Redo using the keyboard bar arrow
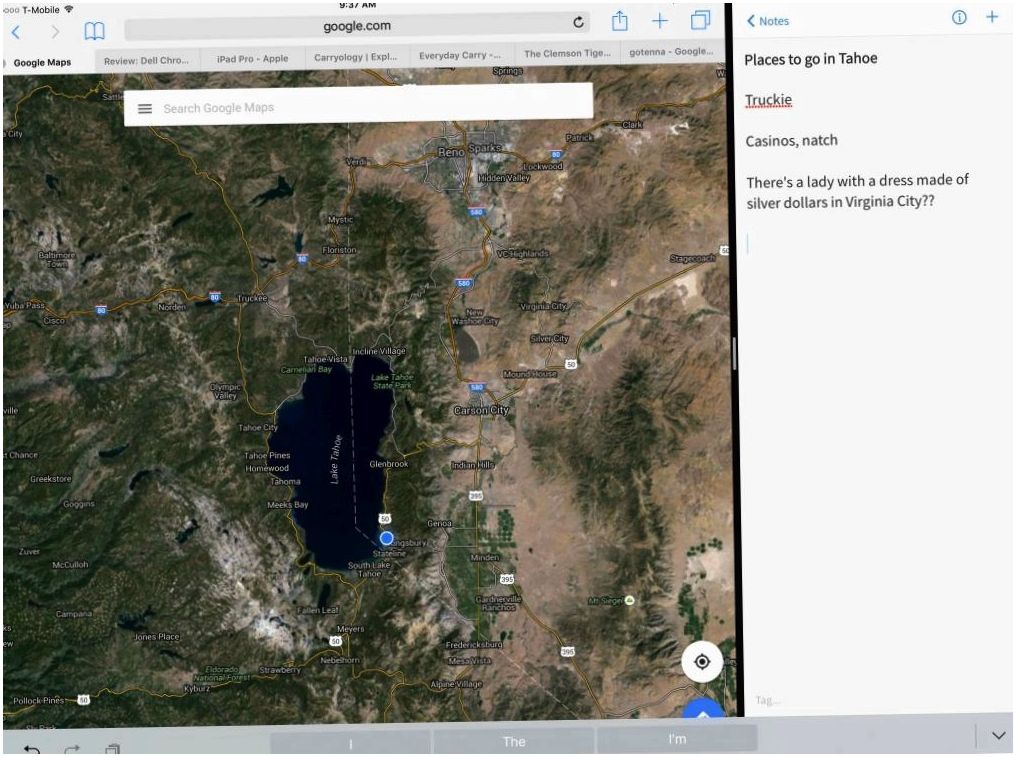1016x757 pixels. (x=72, y=749)
